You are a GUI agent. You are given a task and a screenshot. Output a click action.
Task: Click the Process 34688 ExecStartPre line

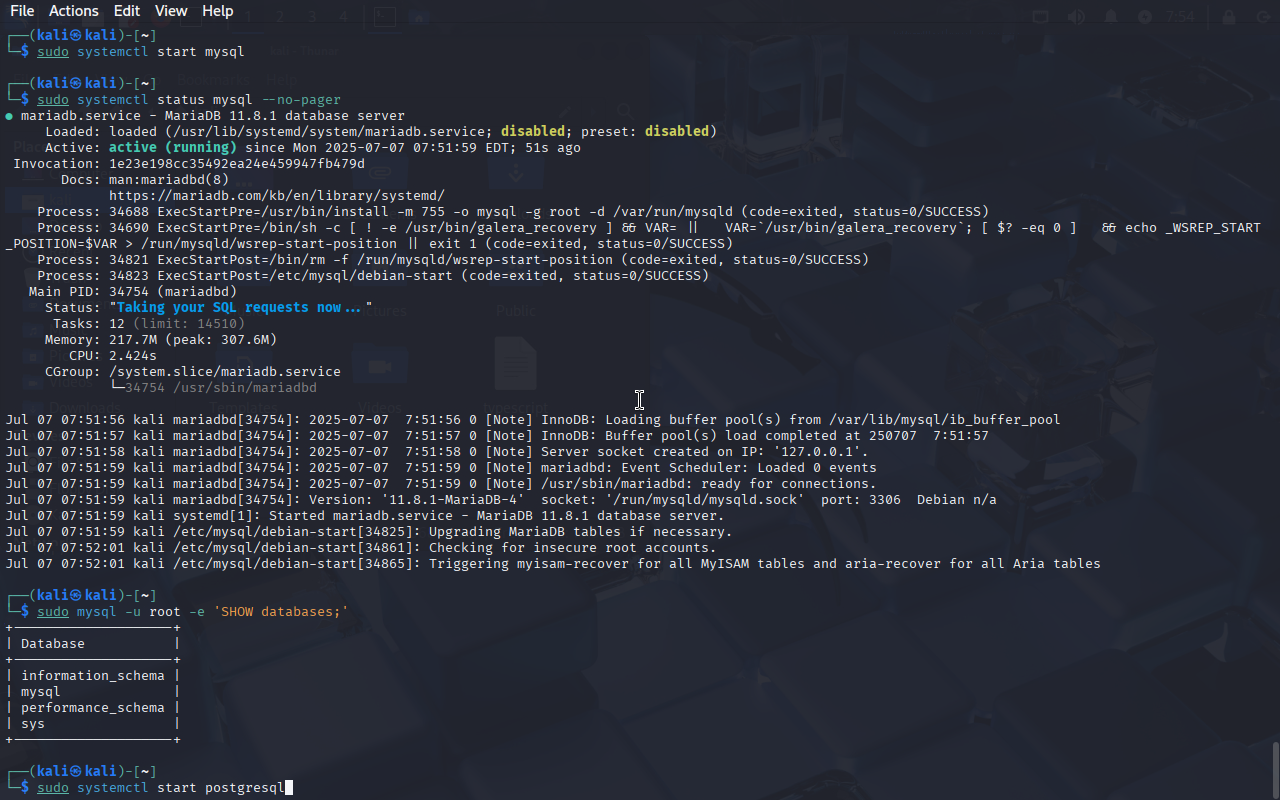pos(512,212)
